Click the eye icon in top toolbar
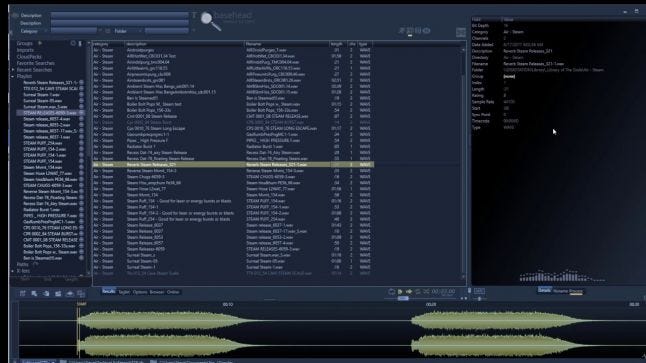646x363 pixels. (427, 30)
